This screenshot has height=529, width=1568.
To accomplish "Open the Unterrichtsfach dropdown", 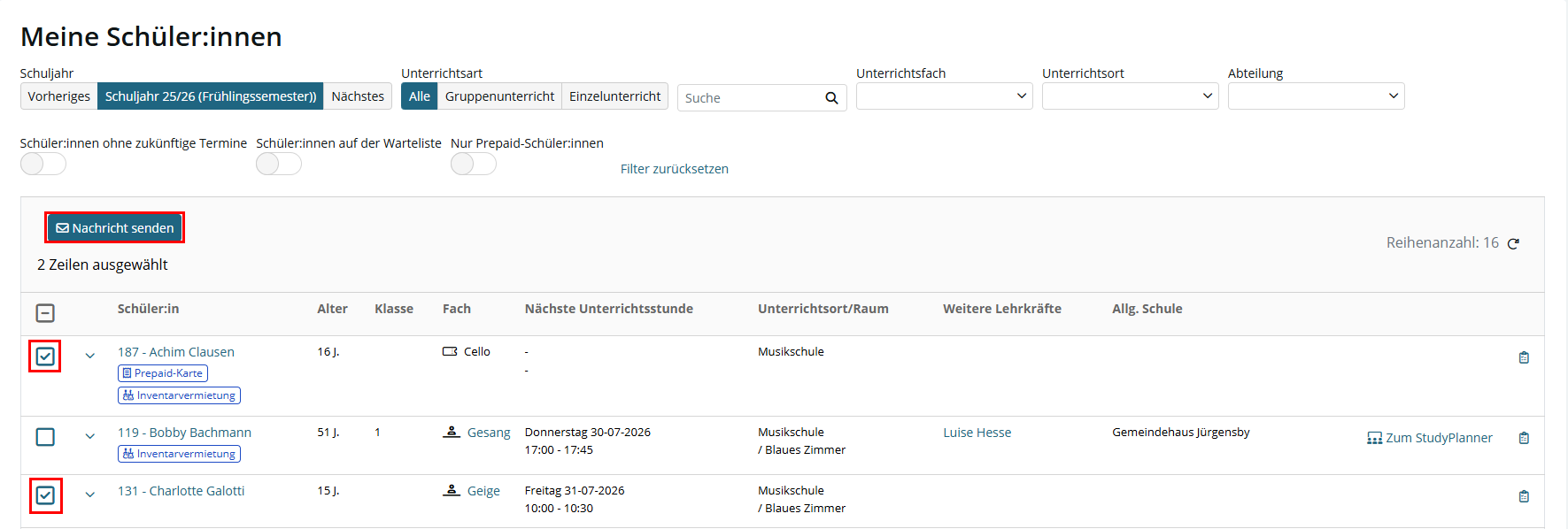I will (x=945, y=96).
